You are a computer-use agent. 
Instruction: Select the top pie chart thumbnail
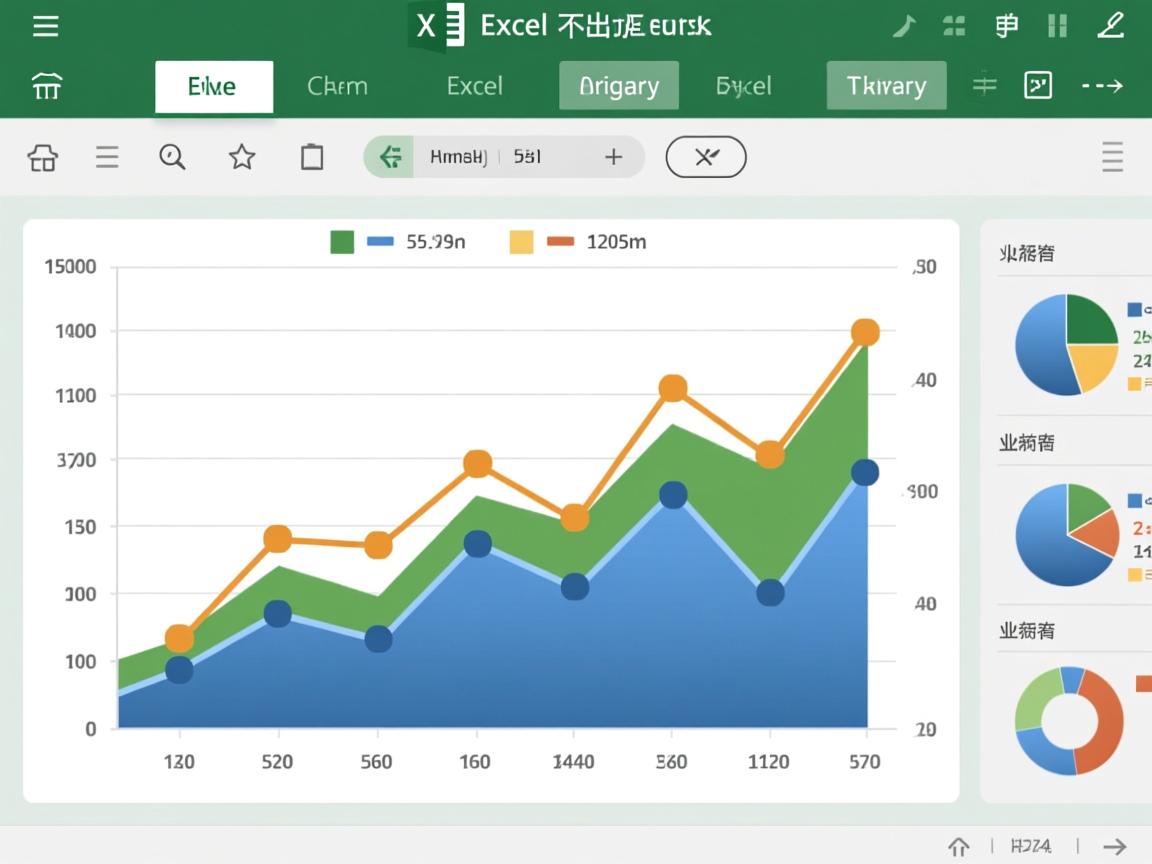(x=1066, y=344)
